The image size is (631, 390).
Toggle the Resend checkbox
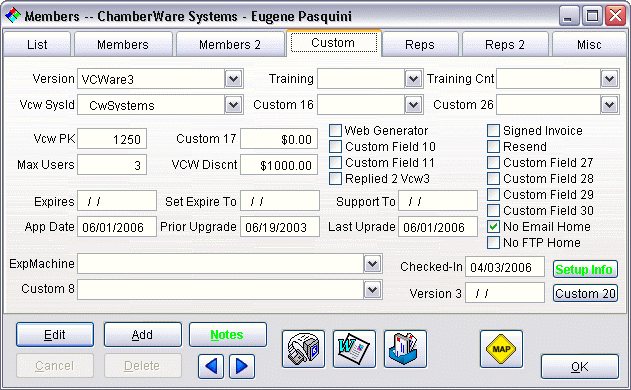(493, 147)
